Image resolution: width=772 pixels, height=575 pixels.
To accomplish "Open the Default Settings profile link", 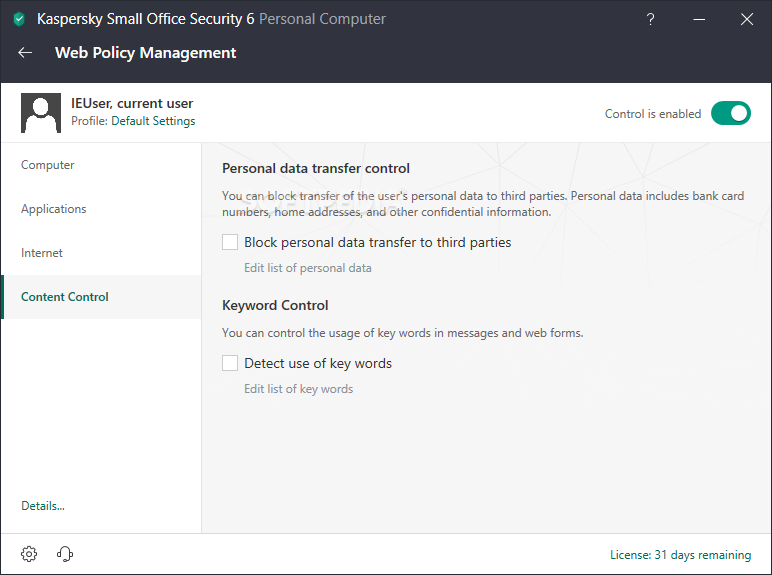I will [153, 121].
